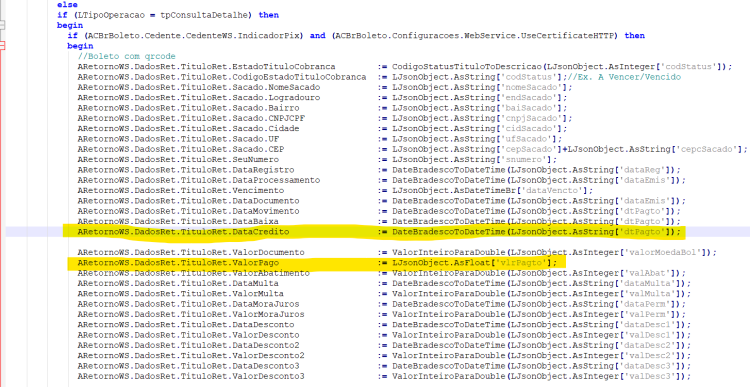Click highlighted 'ValorPago' property
Image resolution: width=750 pixels, height=387 pixels.
[x=255, y=263]
